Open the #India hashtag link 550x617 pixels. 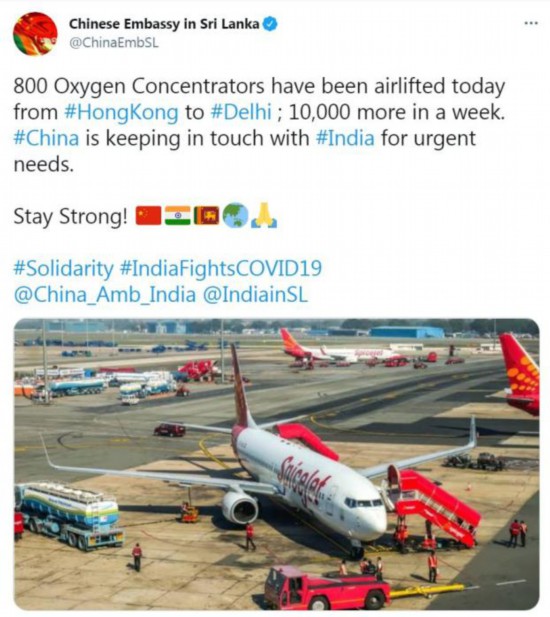pos(345,138)
